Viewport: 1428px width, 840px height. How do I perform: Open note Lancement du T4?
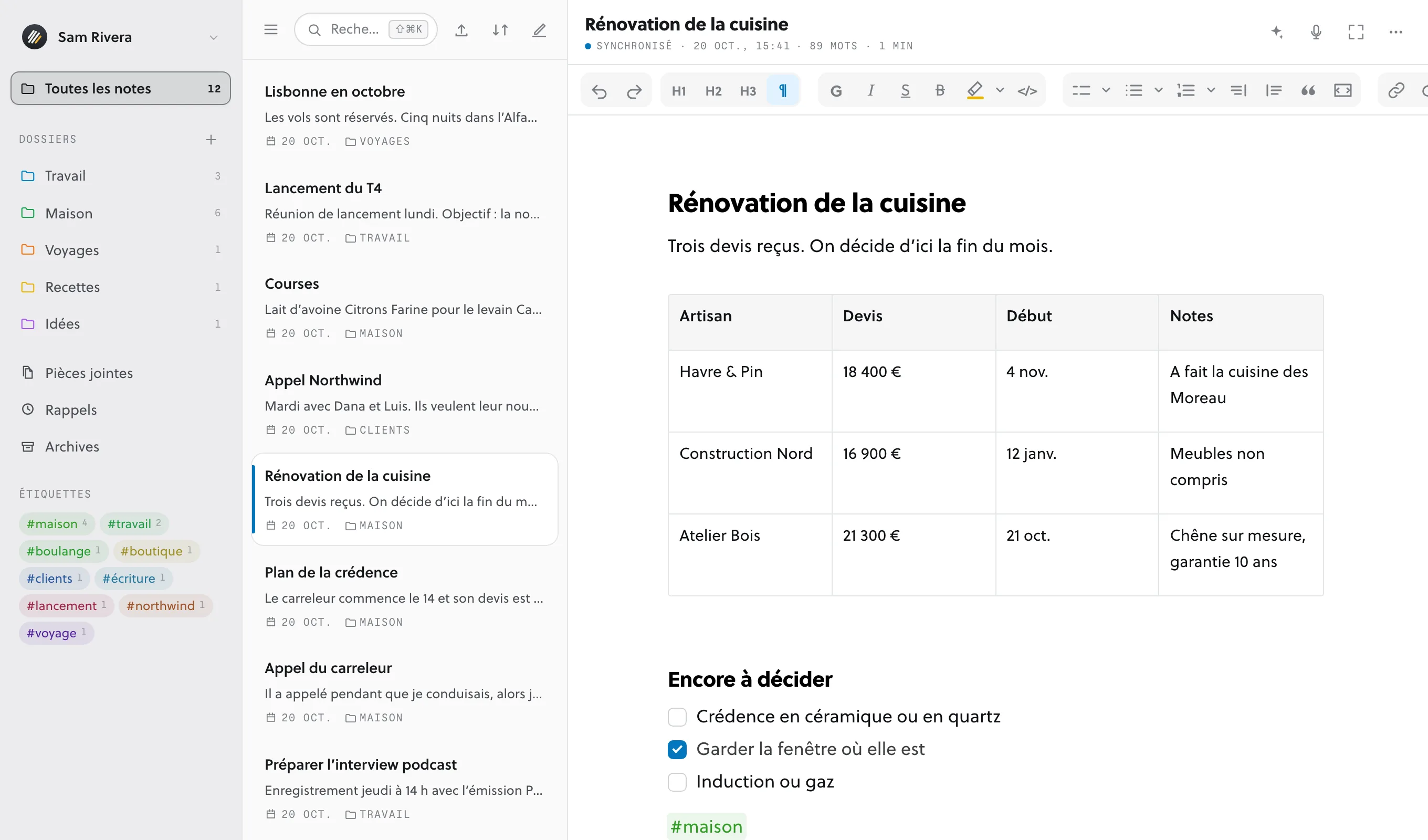point(405,212)
